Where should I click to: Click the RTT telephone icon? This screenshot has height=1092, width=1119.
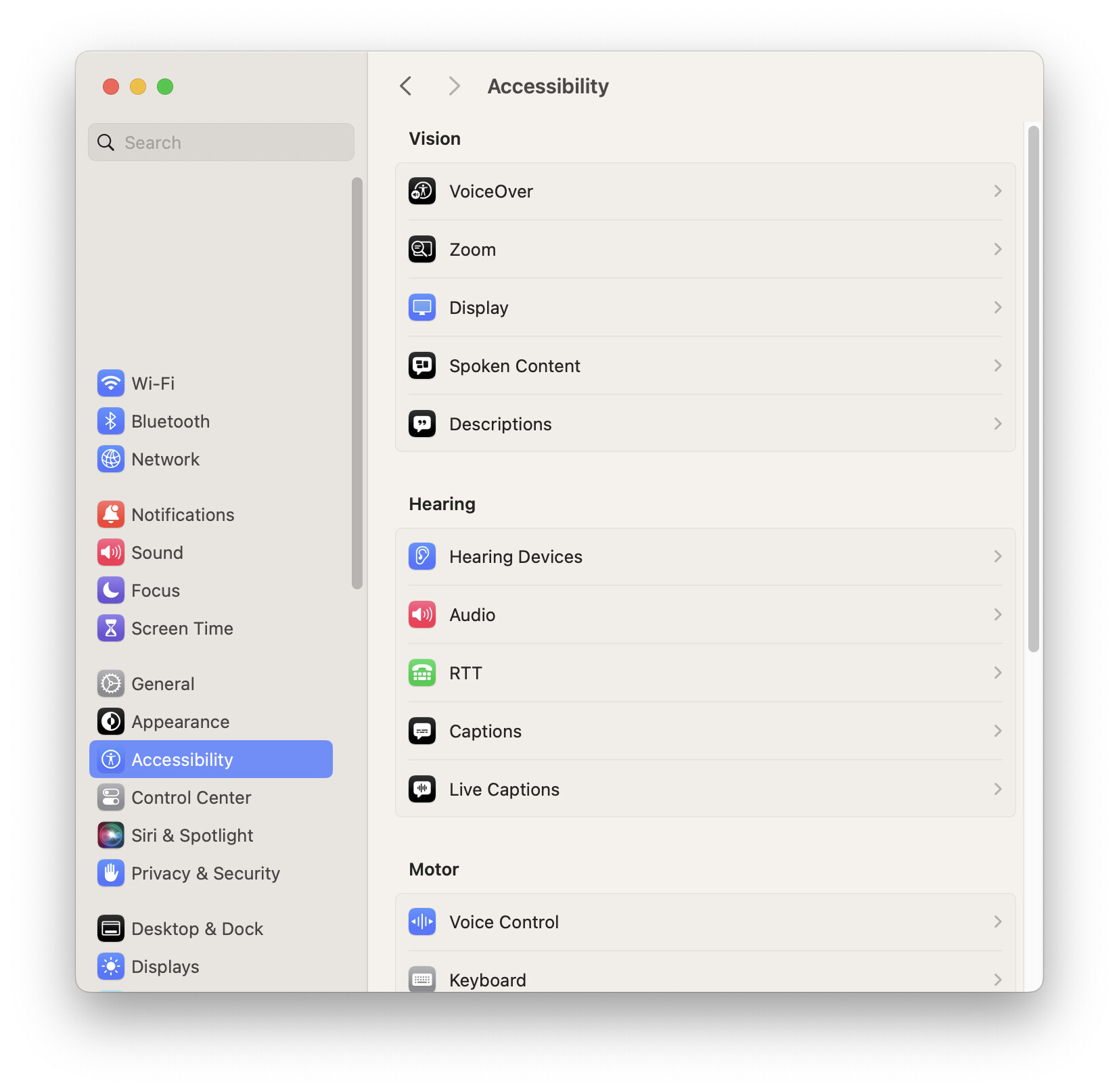click(x=422, y=673)
